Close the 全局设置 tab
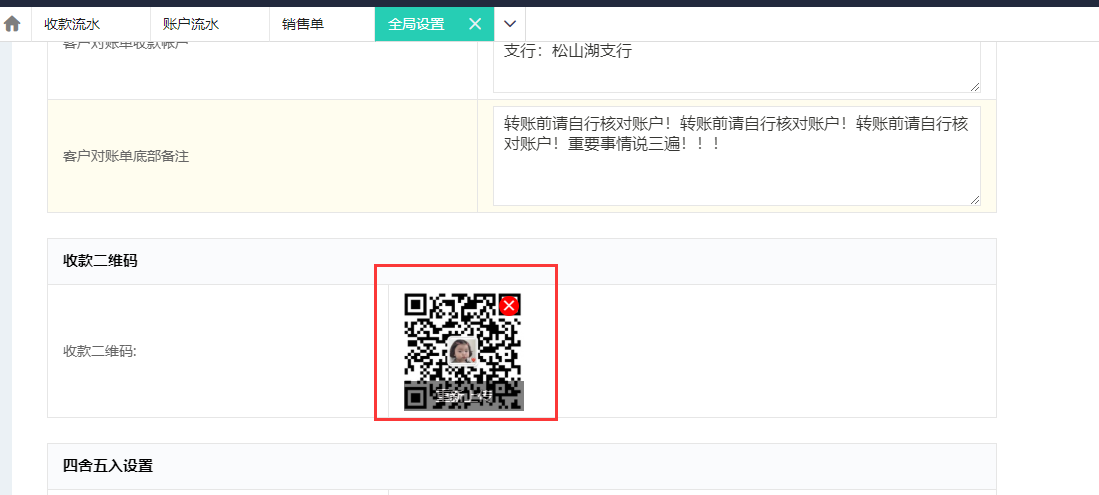The height and width of the screenshot is (495, 1099). [475, 24]
